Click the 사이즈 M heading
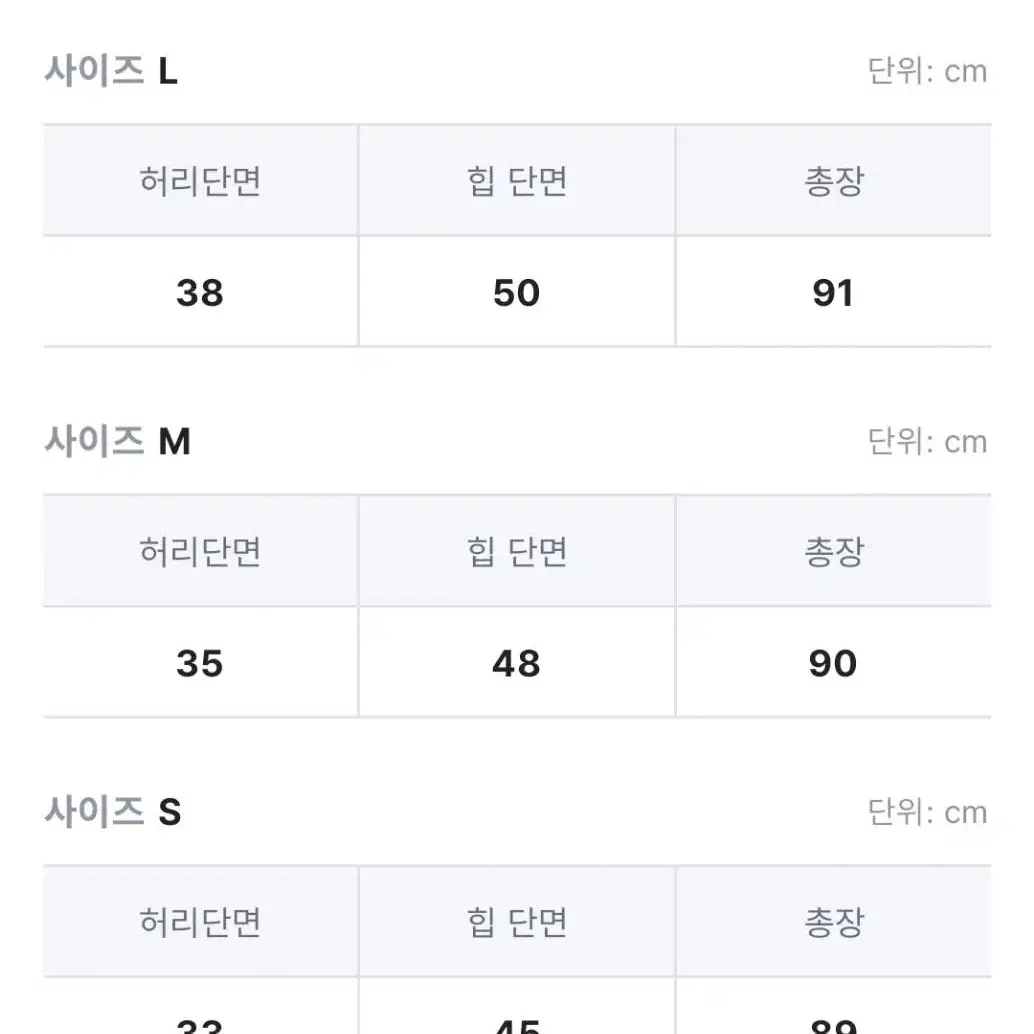 117,441
